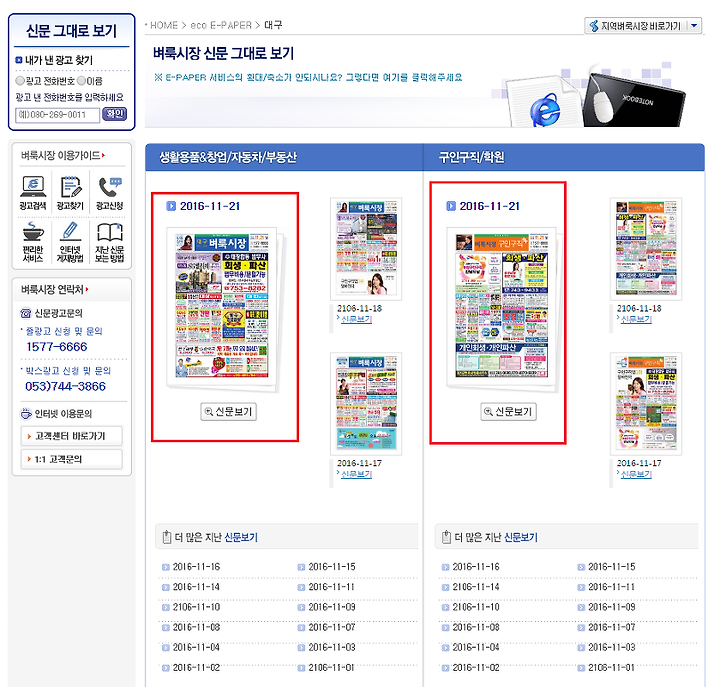Open the 인터넷 게재방법 pencil icon

70,242
